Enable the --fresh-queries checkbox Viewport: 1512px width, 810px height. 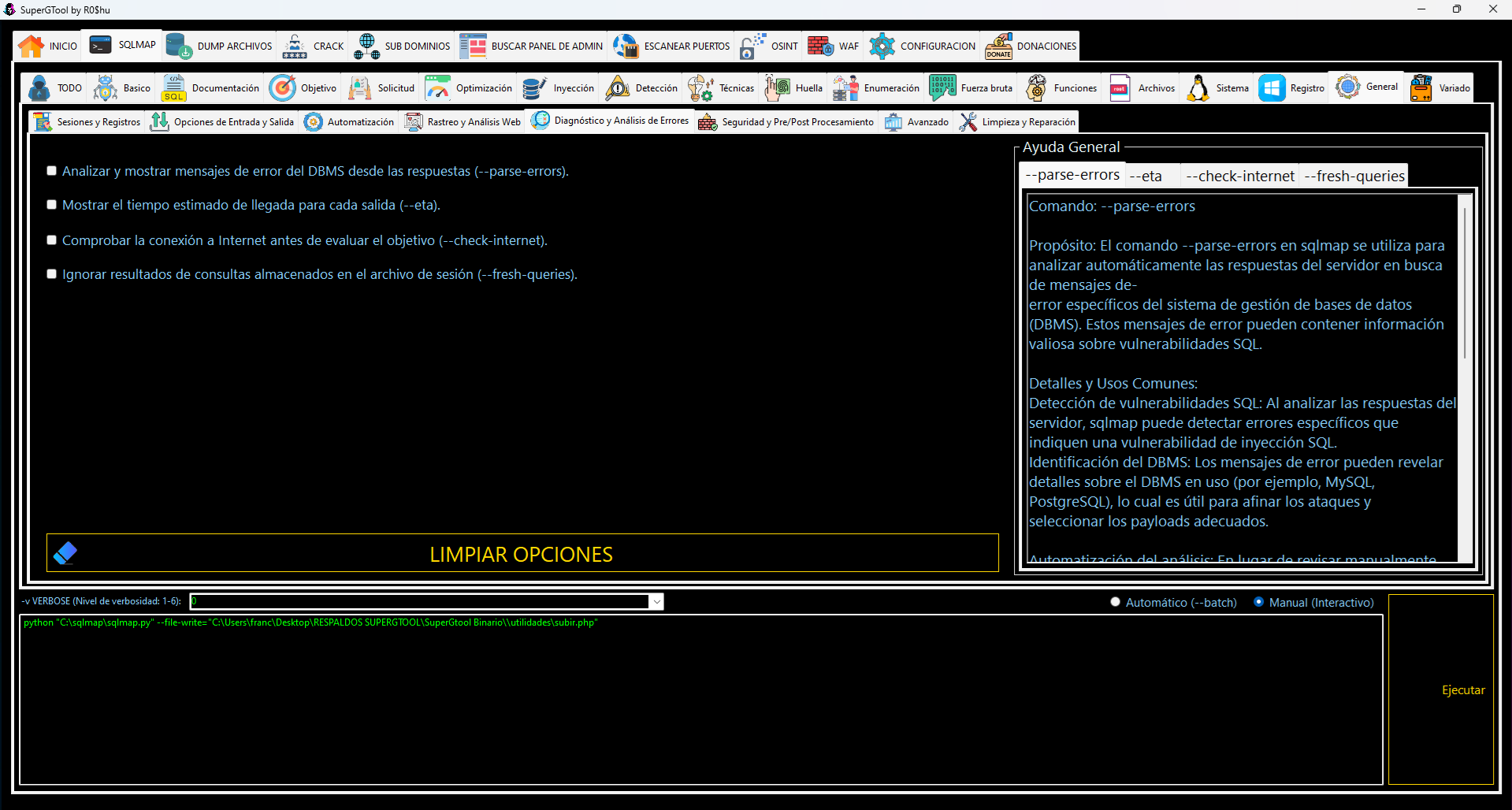click(x=52, y=274)
